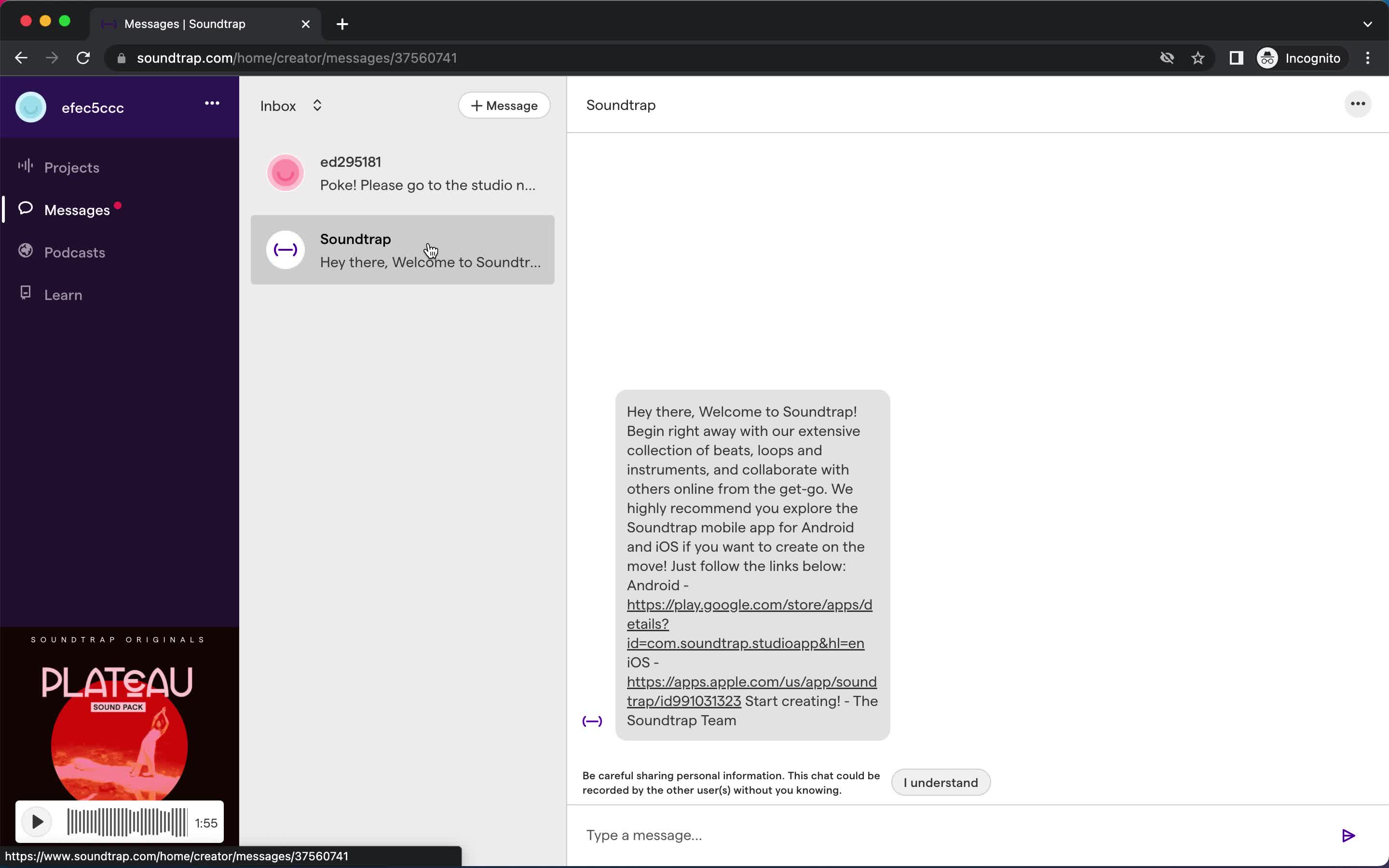Click the three-dot options icon top right
Viewport: 1389px width, 868px height.
pos(1358,104)
